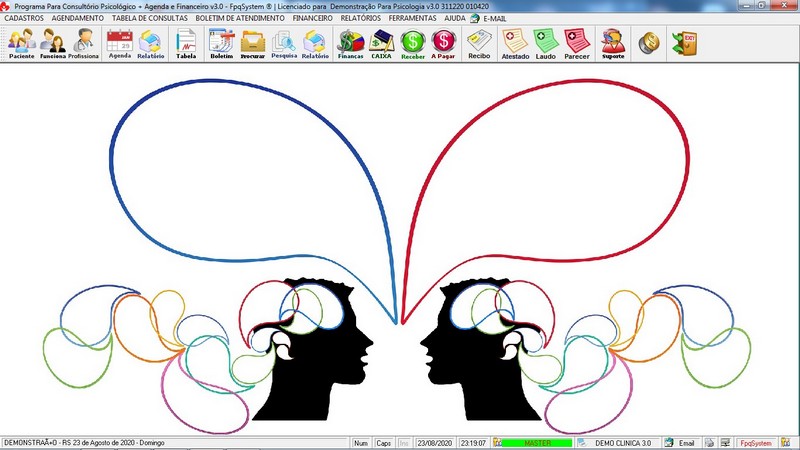Open the Funciona employees icon
Screen dimensions: 800x450
pos(53,44)
